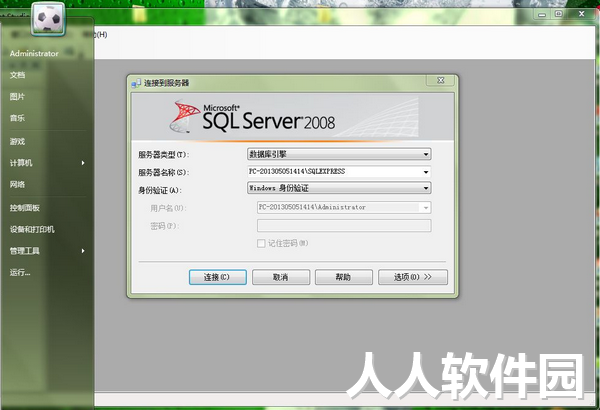Image resolution: width=600 pixels, height=410 pixels.
Task: Click the PC-201305051414\SQLEXPRESS server name text
Action: coord(297,172)
